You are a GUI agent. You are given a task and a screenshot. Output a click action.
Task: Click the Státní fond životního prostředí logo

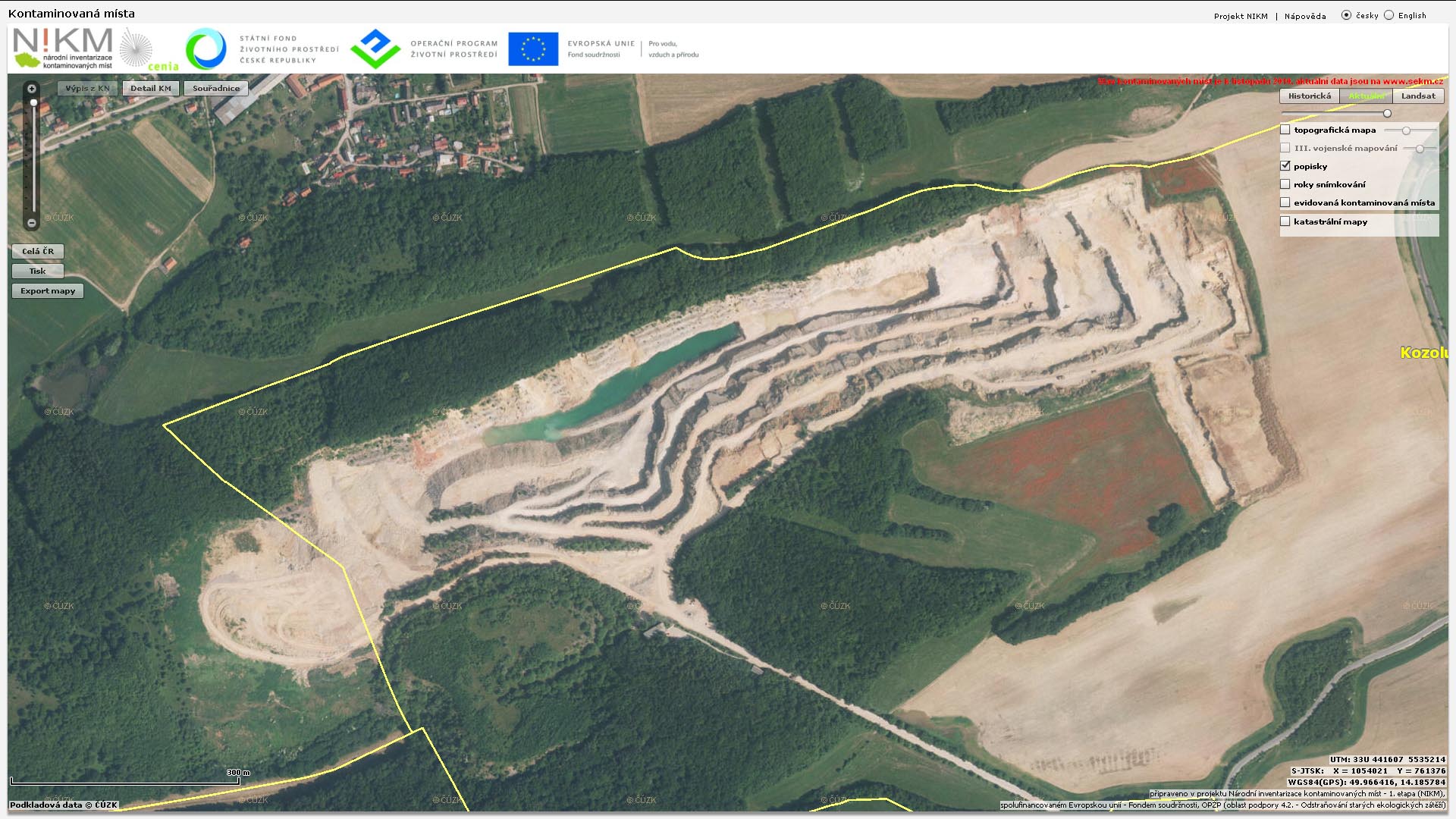click(x=206, y=49)
